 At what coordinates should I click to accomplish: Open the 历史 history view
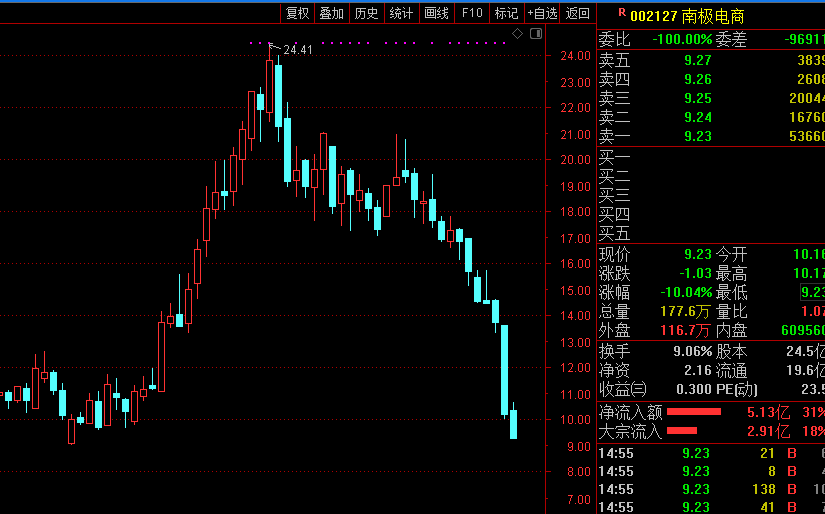click(367, 13)
